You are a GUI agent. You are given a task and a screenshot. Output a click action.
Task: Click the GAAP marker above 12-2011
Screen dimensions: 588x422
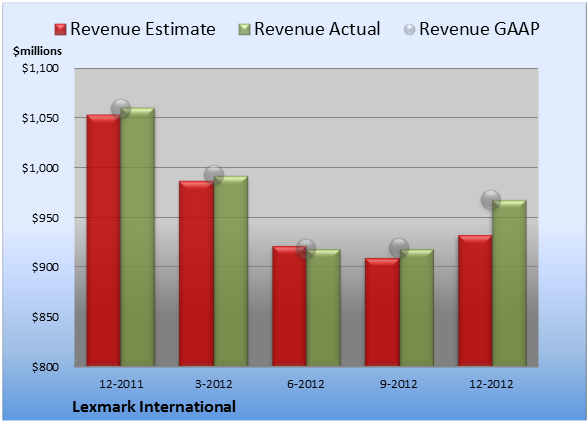pos(121,109)
